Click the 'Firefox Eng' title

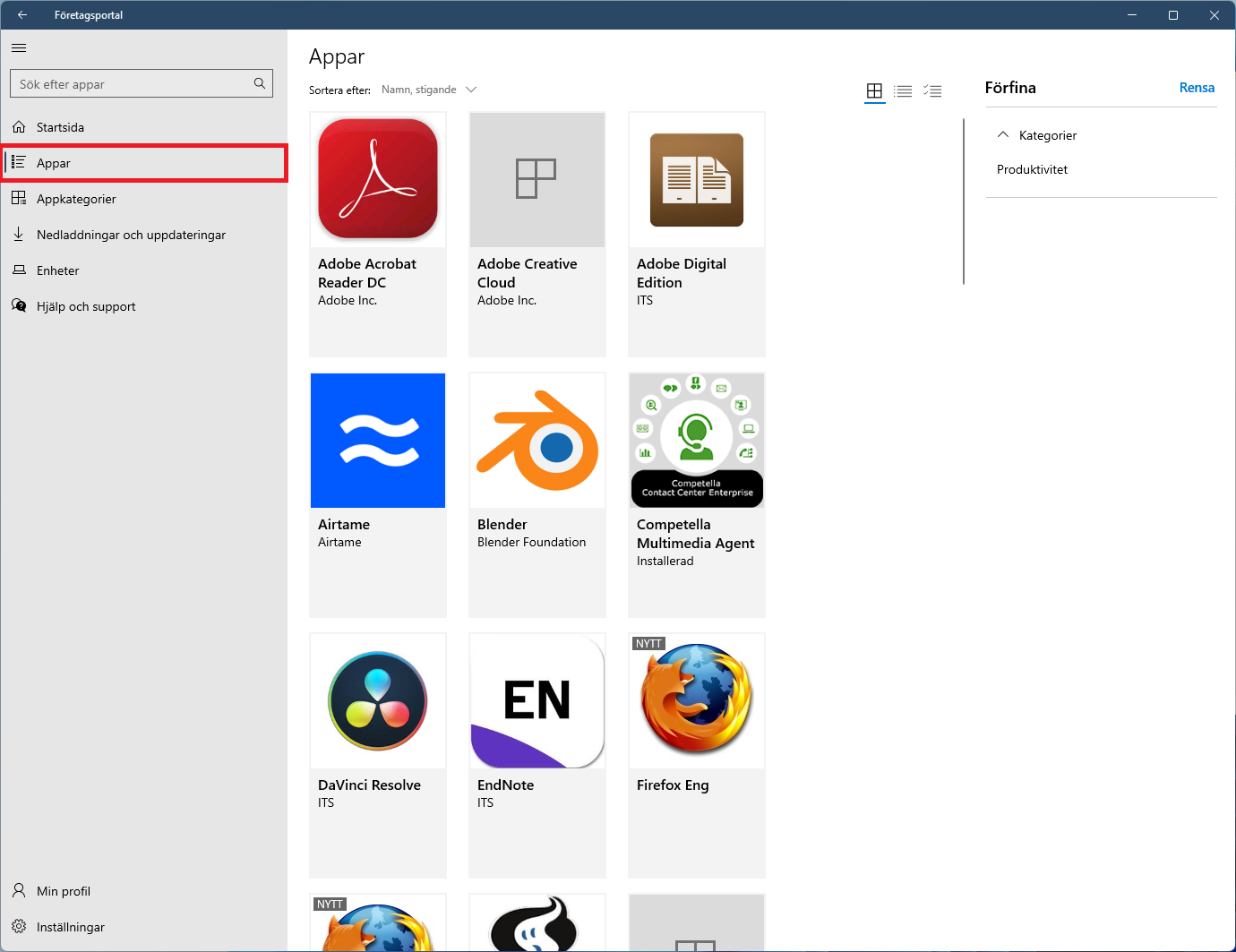click(673, 785)
